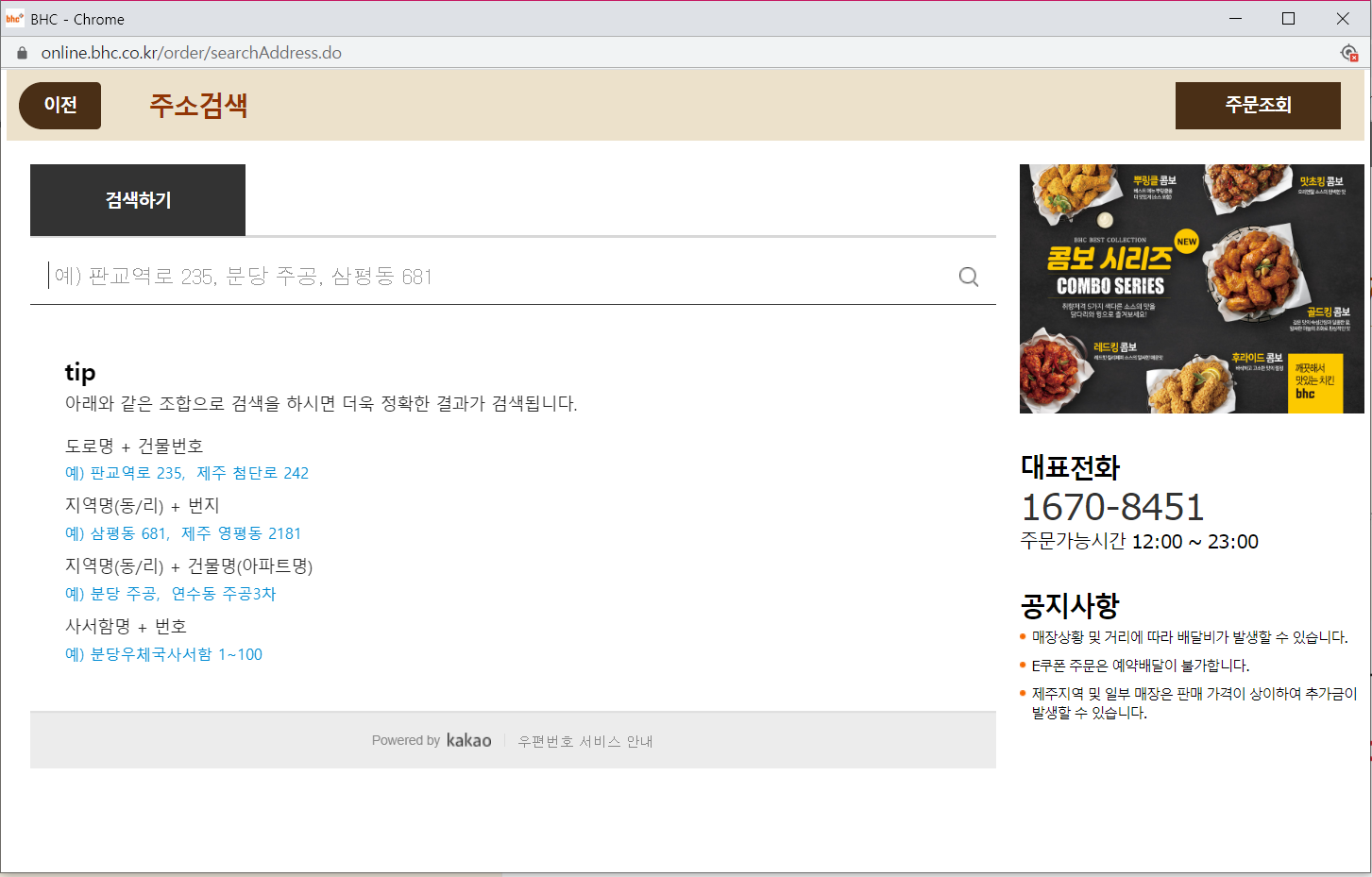This screenshot has height=877, width=1372.
Task: Select the 검색하기 tab
Action: pos(138,200)
